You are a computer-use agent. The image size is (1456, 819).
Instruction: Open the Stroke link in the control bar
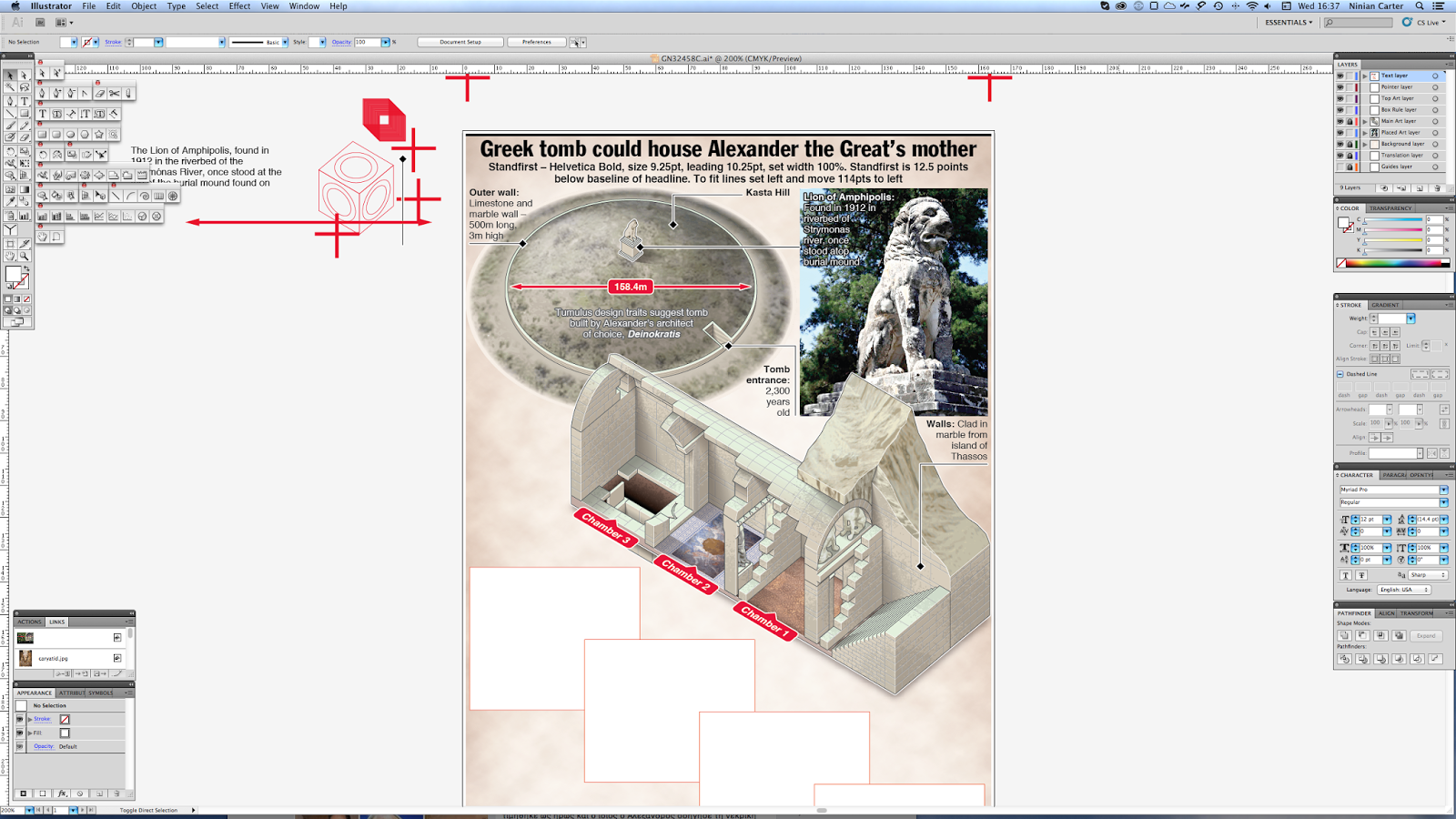pos(113,42)
